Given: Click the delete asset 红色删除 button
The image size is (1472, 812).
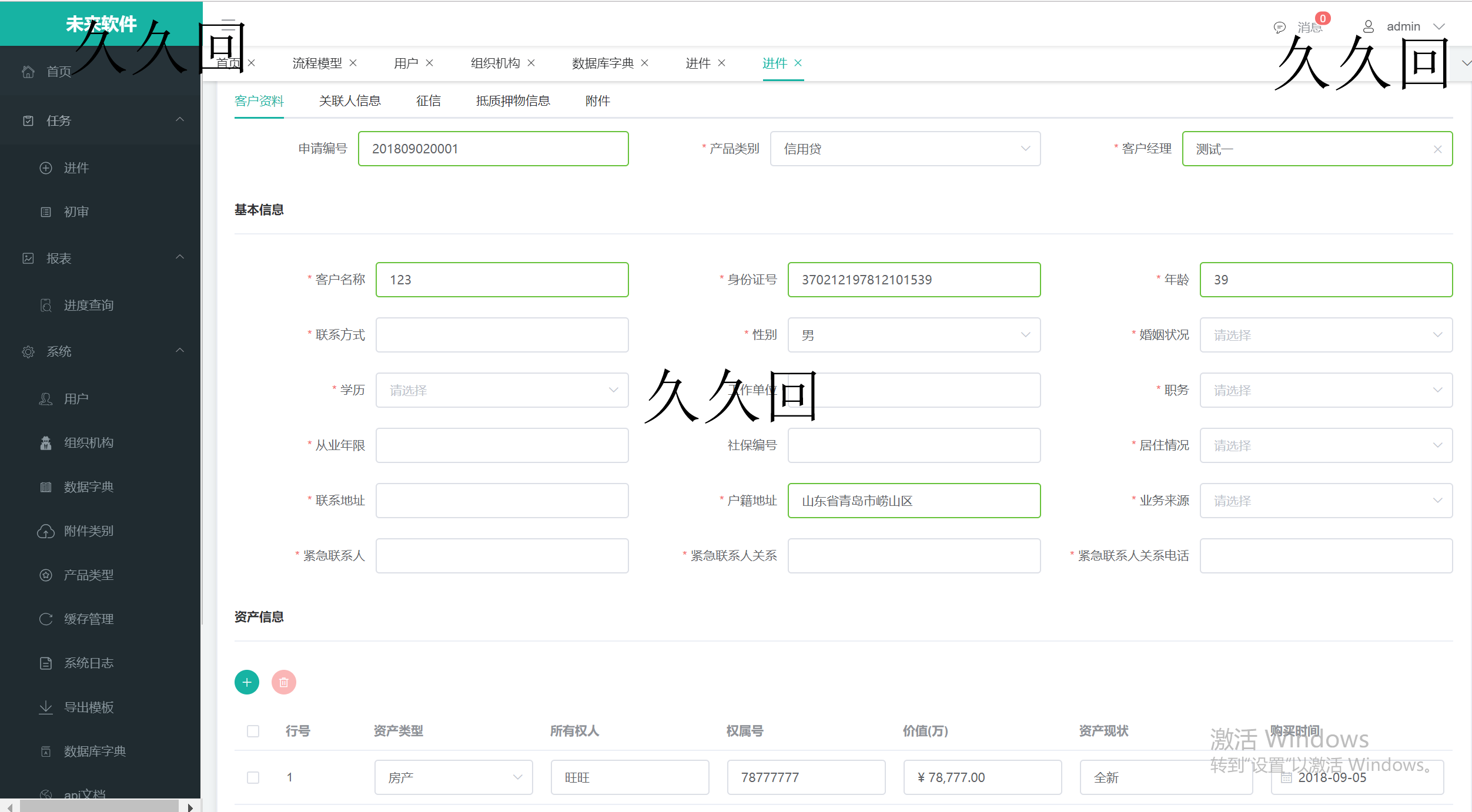Looking at the screenshot, I should (284, 683).
